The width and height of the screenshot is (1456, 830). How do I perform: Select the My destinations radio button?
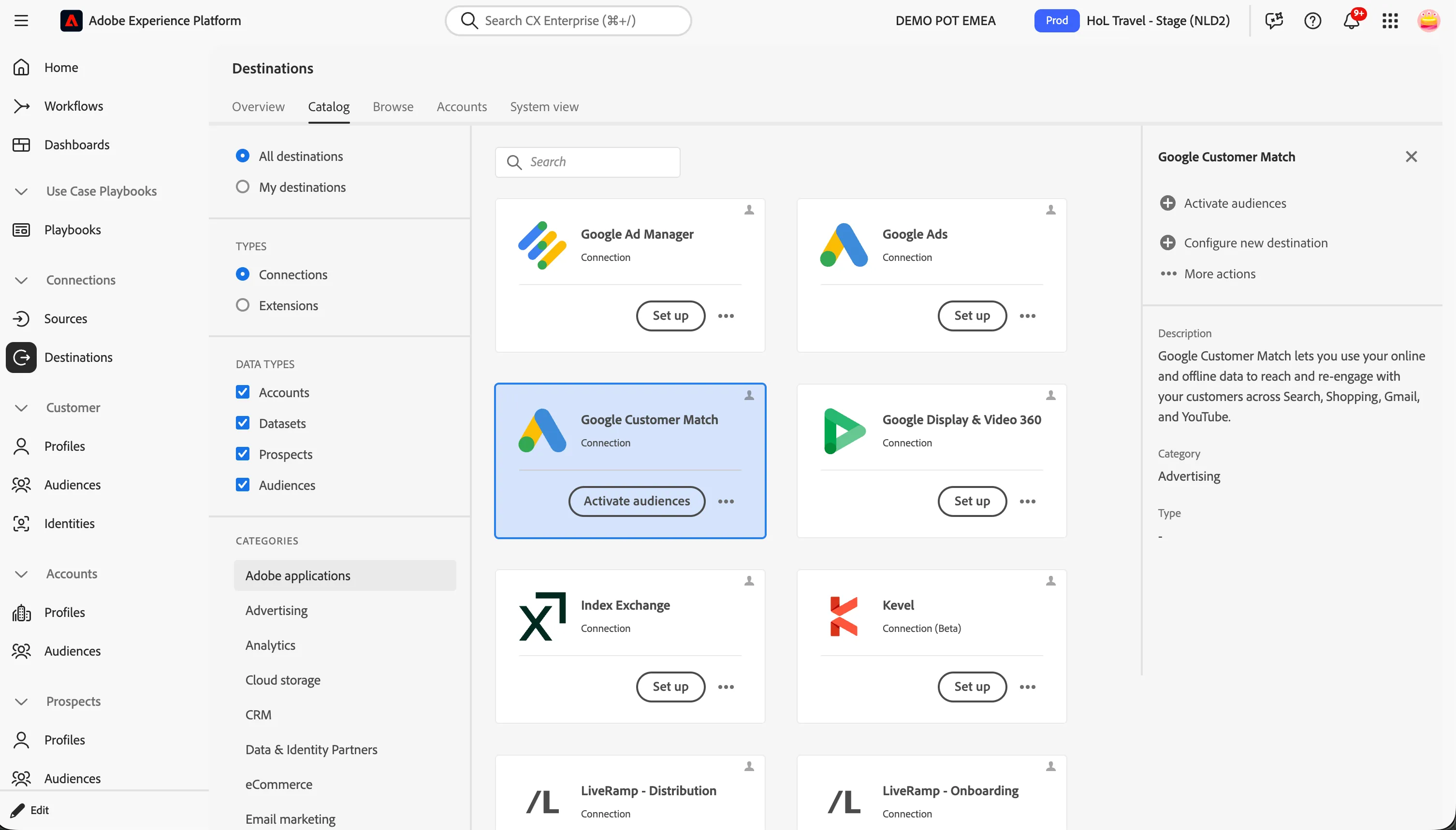pos(242,186)
